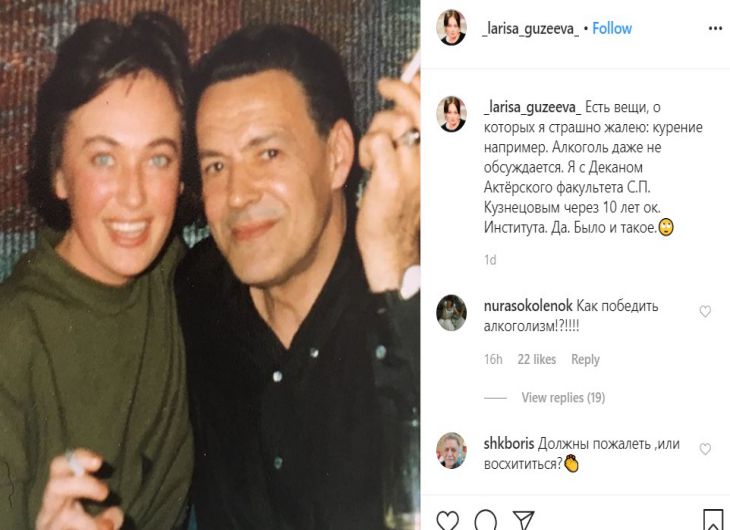Like shkboris's comment with small heart
730x530 pixels.
click(x=705, y=450)
